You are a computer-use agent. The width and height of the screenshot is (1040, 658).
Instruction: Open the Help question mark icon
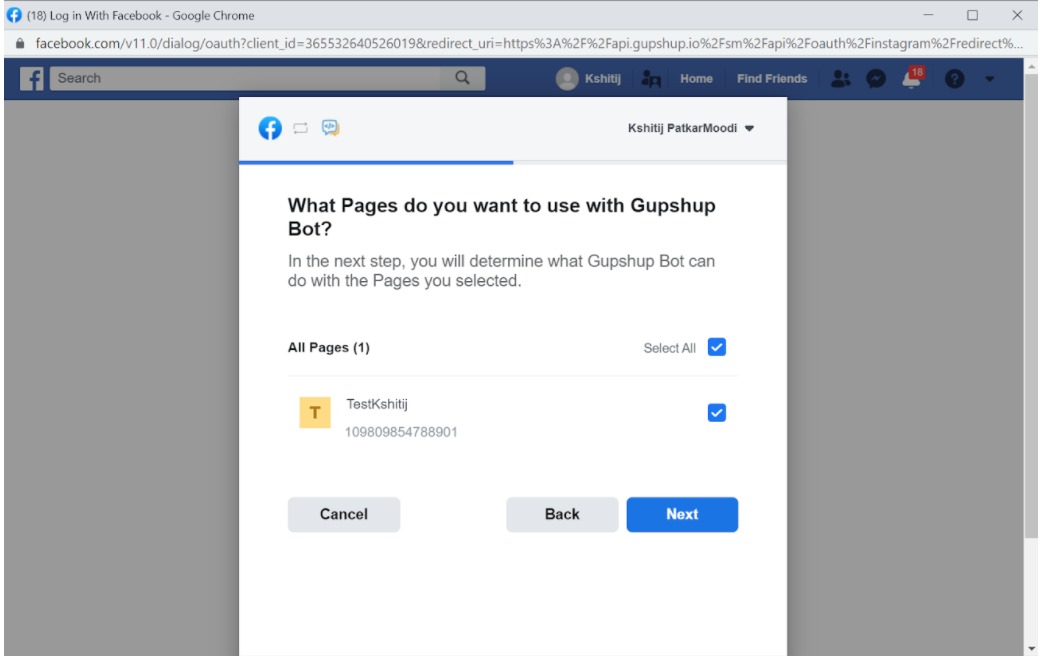(x=954, y=78)
